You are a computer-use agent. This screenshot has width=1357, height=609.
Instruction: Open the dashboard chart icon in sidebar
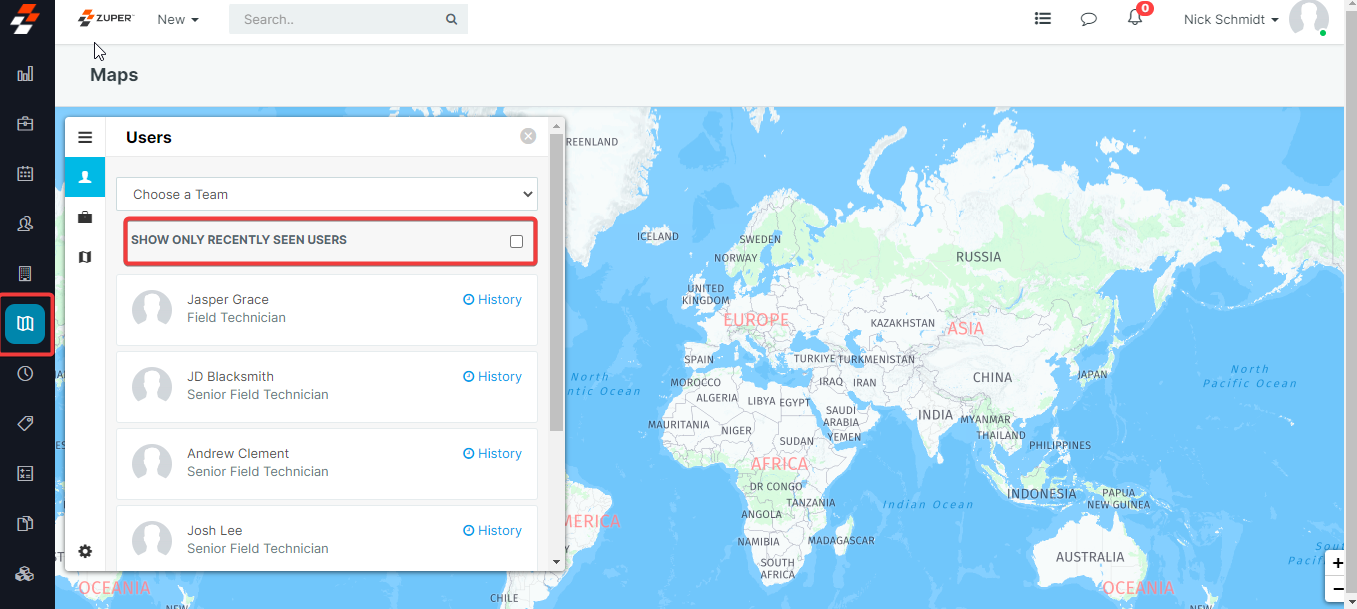[x=26, y=74]
